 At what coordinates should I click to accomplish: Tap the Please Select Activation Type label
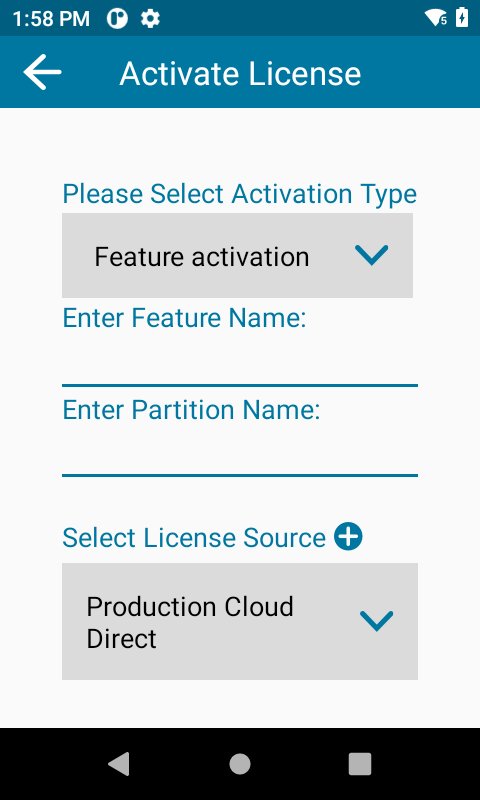click(240, 194)
